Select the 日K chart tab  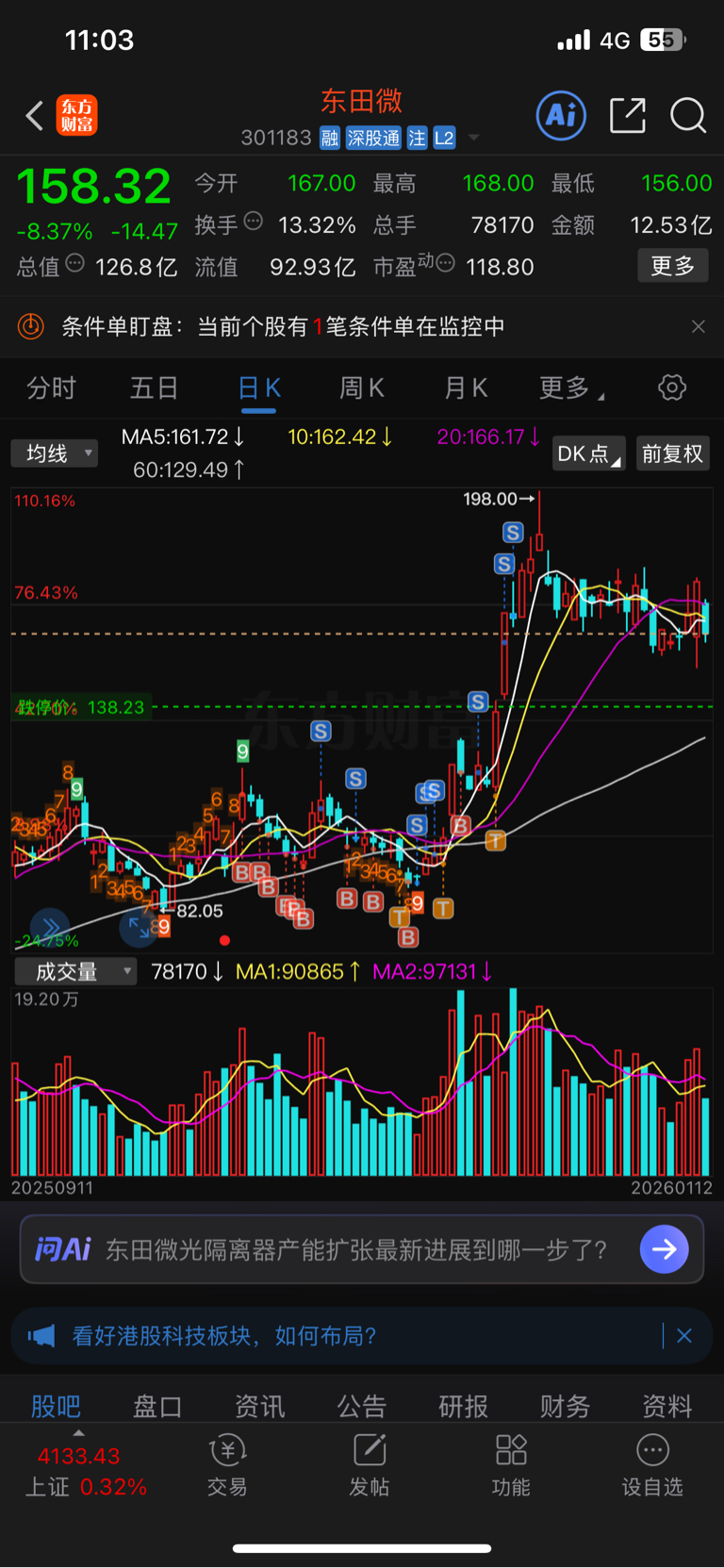(x=258, y=388)
